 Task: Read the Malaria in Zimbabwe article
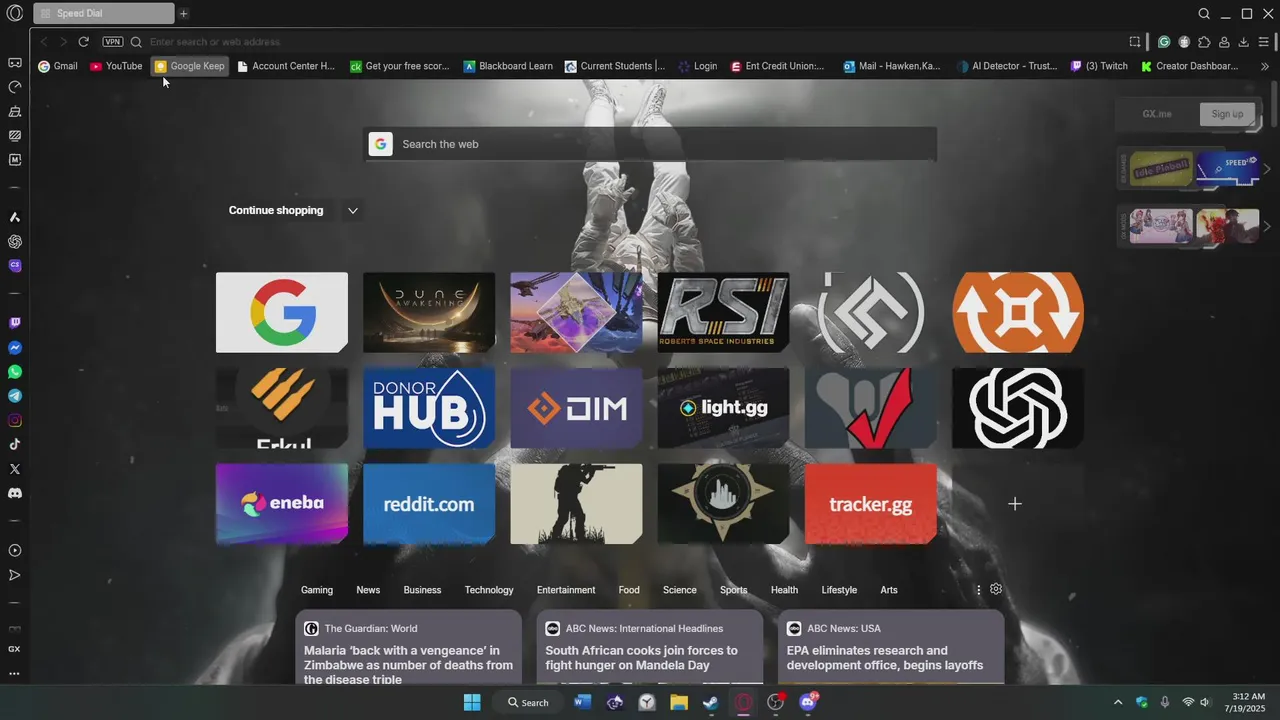(x=408, y=665)
